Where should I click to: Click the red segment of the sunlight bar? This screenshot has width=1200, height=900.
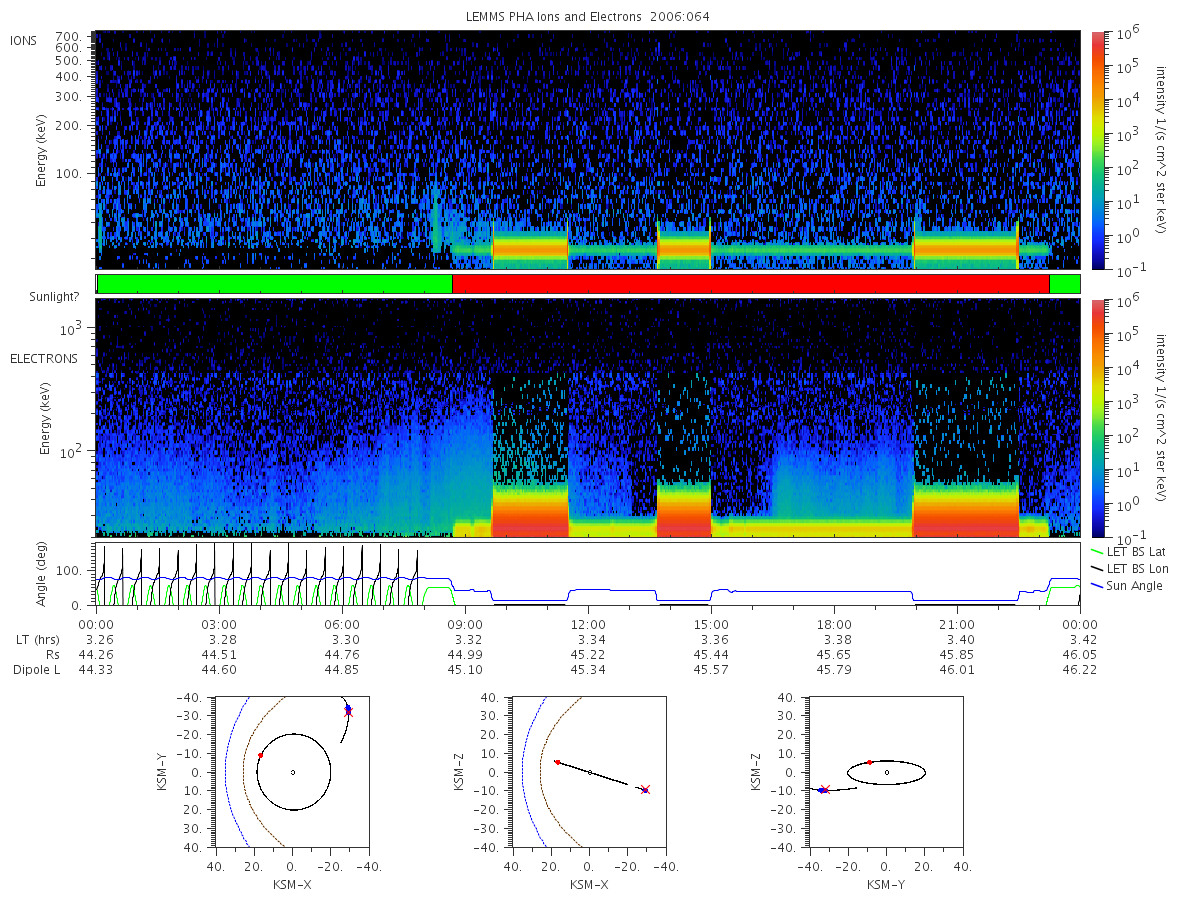coord(751,284)
